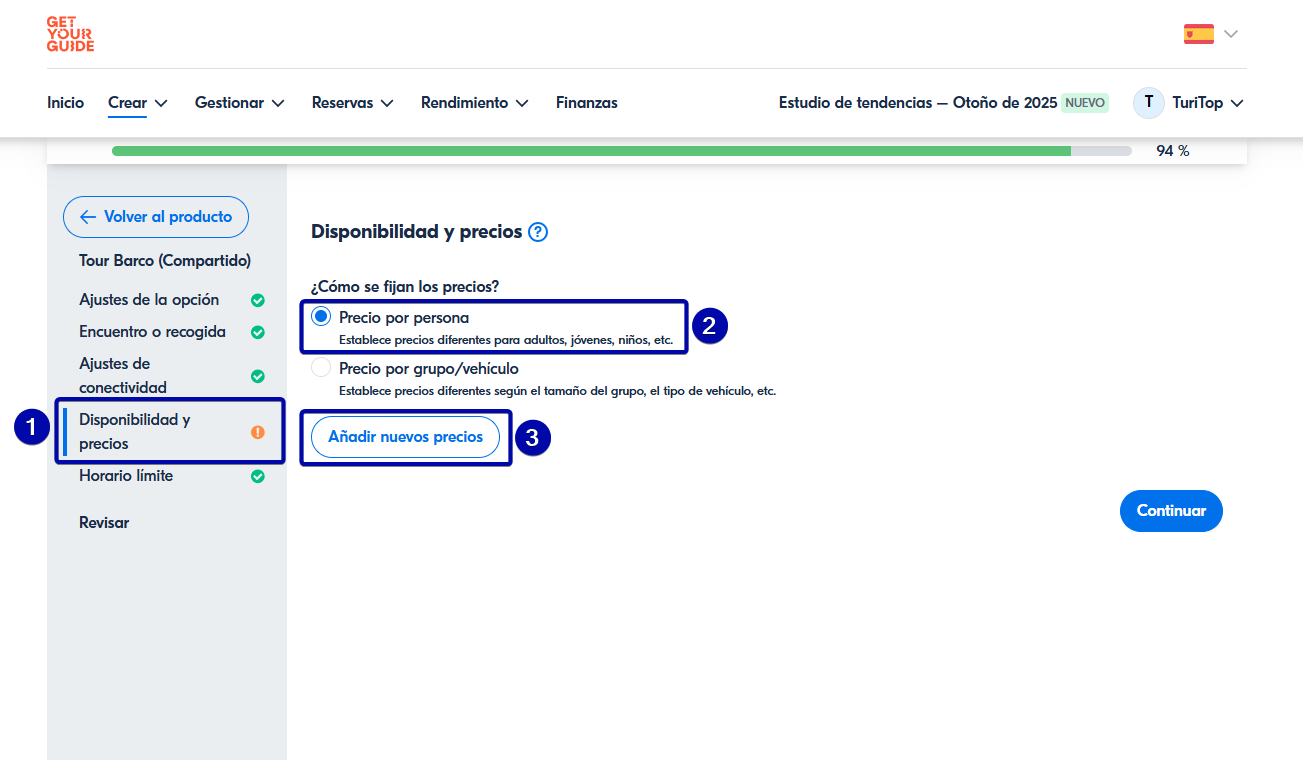The width and height of the screenshot is (1303, 760).
Task: Click green checkmark beside Encuentro o recogida
Action: tap(257, 332)
